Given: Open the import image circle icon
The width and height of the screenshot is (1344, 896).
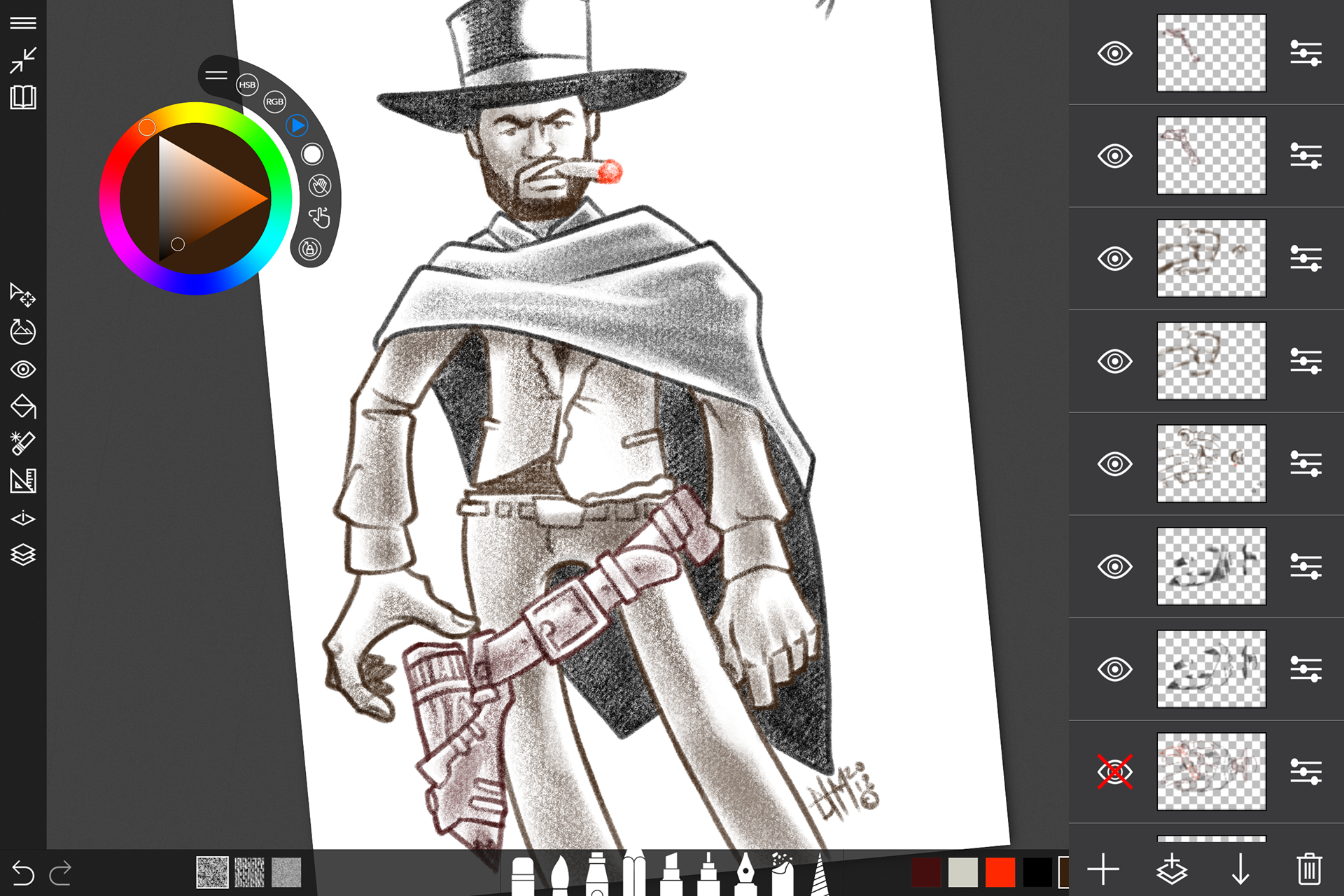Looking at the screenshot, I should 23,332.
